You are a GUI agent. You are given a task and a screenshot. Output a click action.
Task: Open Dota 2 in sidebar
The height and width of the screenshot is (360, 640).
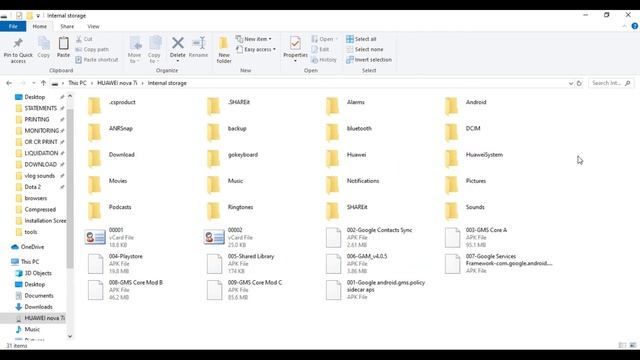click(33, 187)
